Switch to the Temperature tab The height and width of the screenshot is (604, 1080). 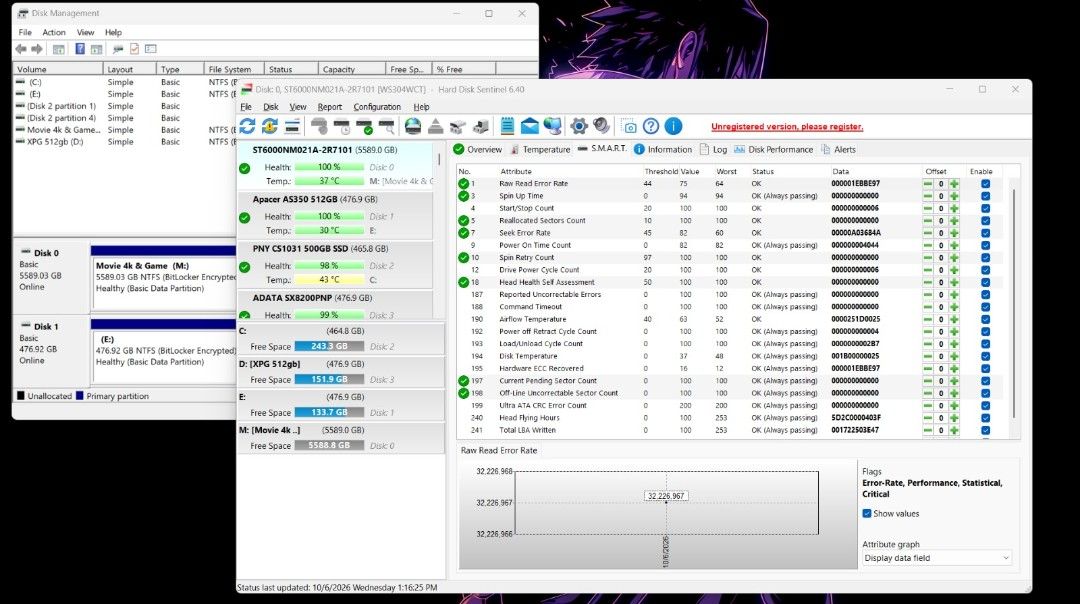[540, 149]
